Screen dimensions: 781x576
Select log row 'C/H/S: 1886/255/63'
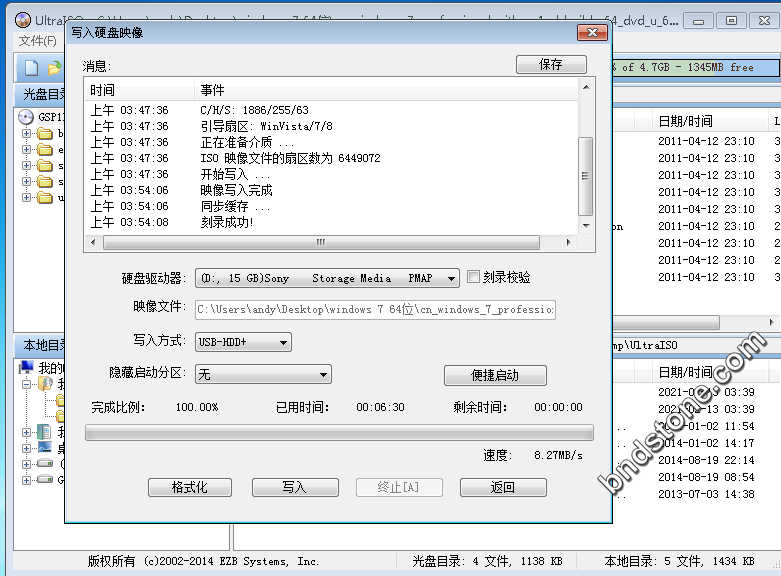click(x=331, y=110)
